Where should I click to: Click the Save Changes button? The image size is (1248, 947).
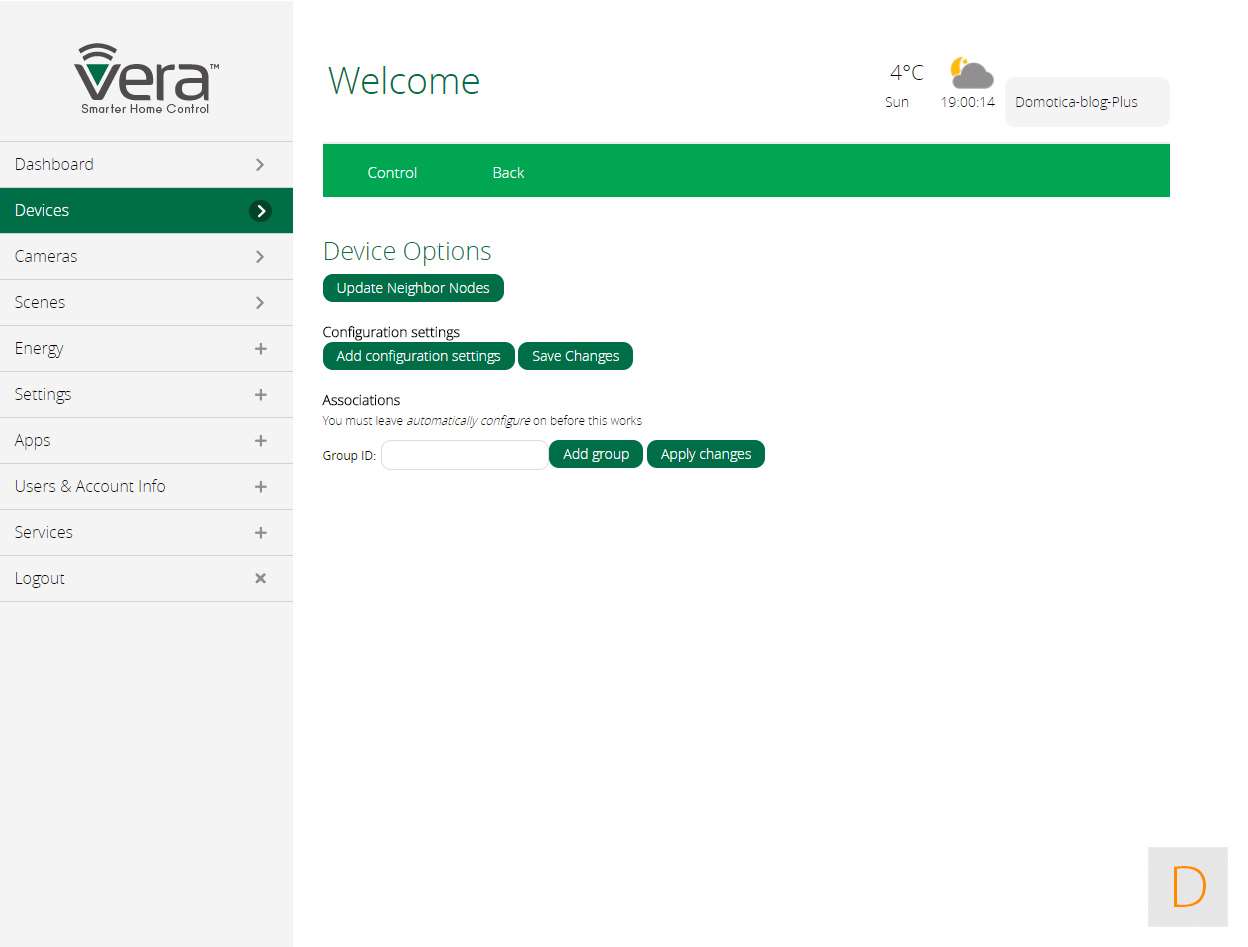click(575, 356)
